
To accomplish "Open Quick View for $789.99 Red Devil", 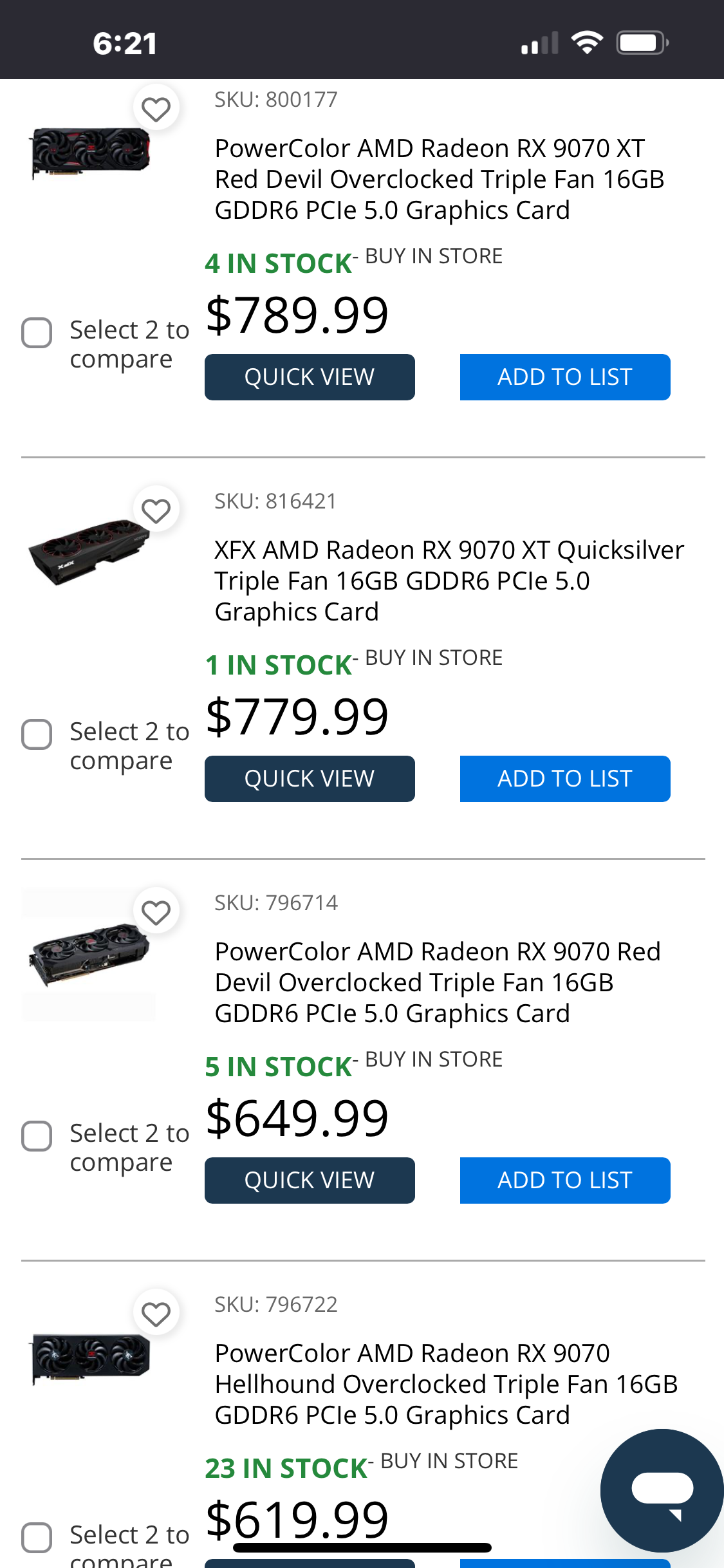I will [x=310, y=377].
